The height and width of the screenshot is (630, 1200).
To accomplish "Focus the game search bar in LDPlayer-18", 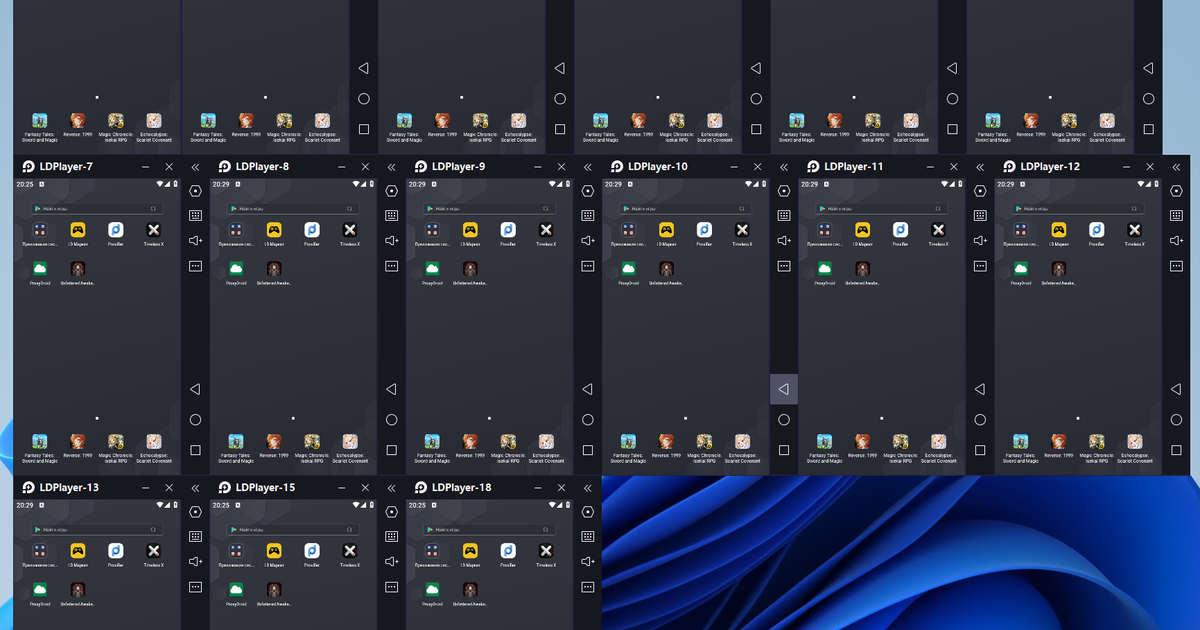I will (489, 529).
